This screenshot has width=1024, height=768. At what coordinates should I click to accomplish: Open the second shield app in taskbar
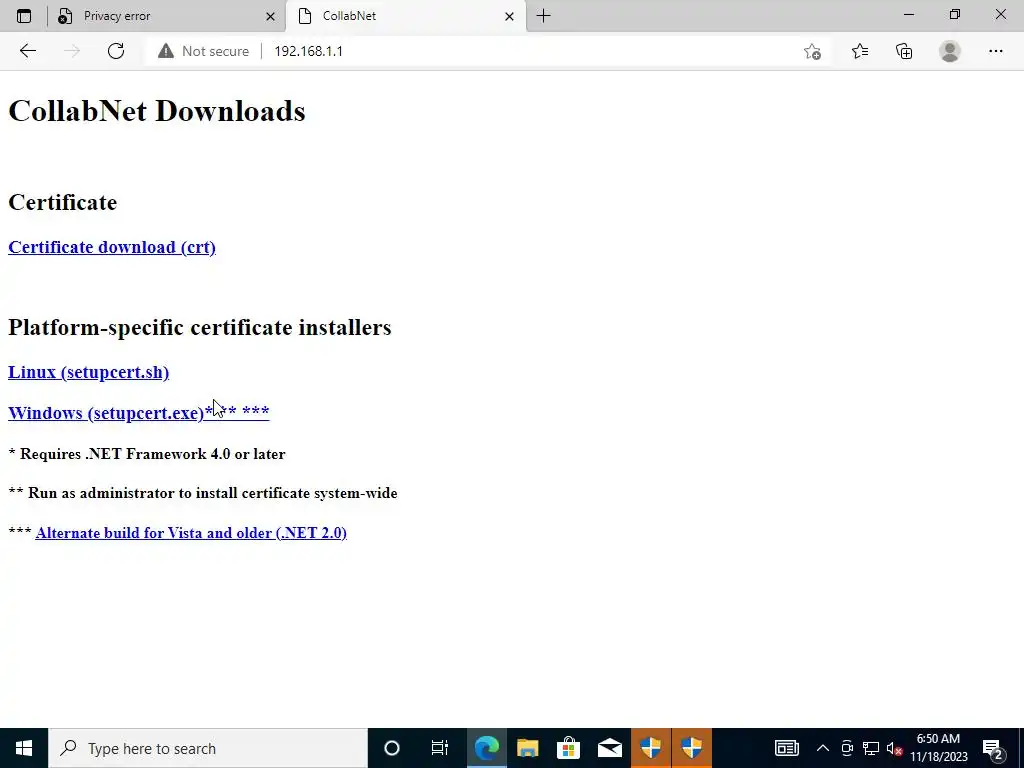(692, 748)
